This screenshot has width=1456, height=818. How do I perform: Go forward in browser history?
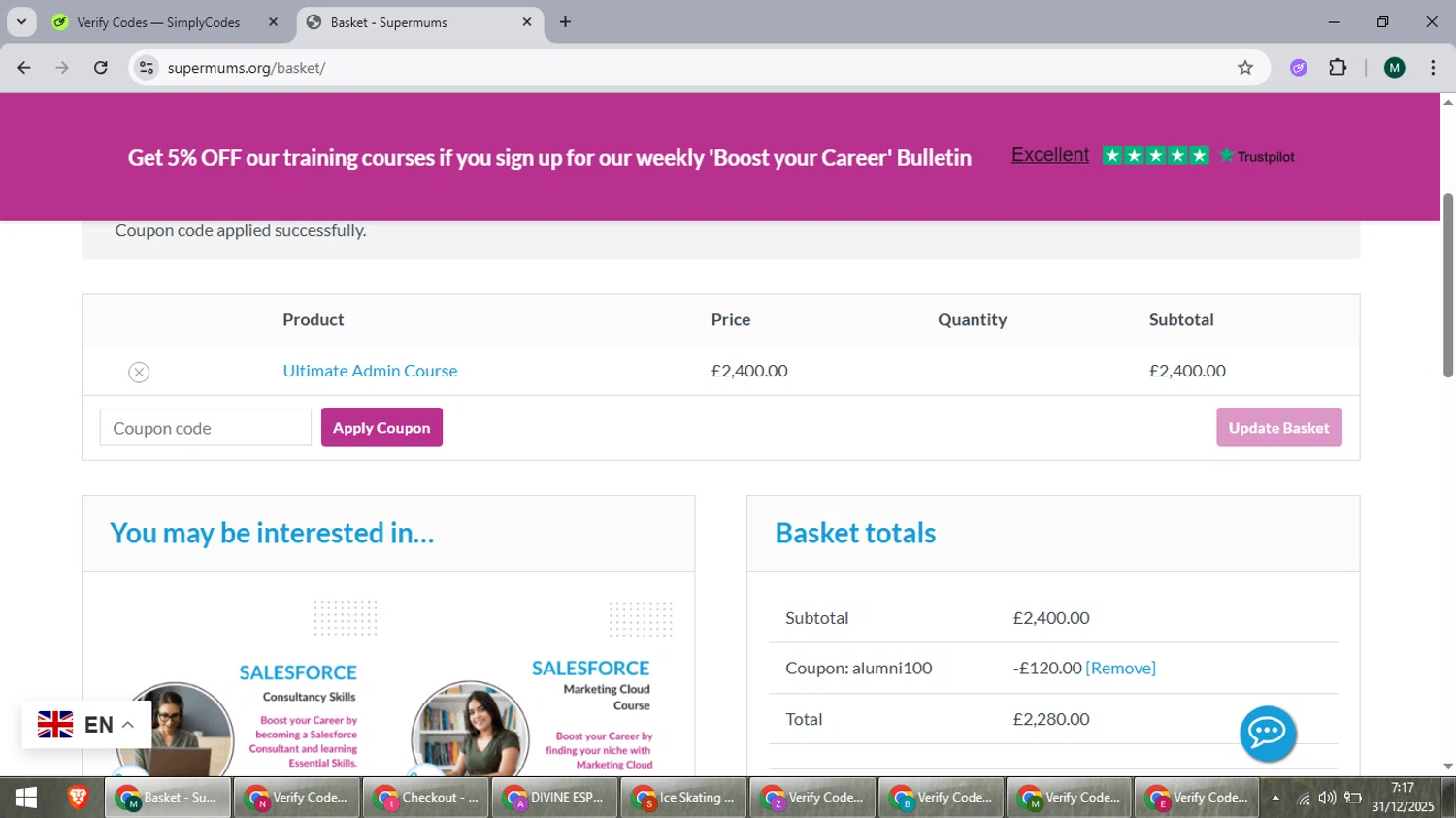click(x=62, y=68)
